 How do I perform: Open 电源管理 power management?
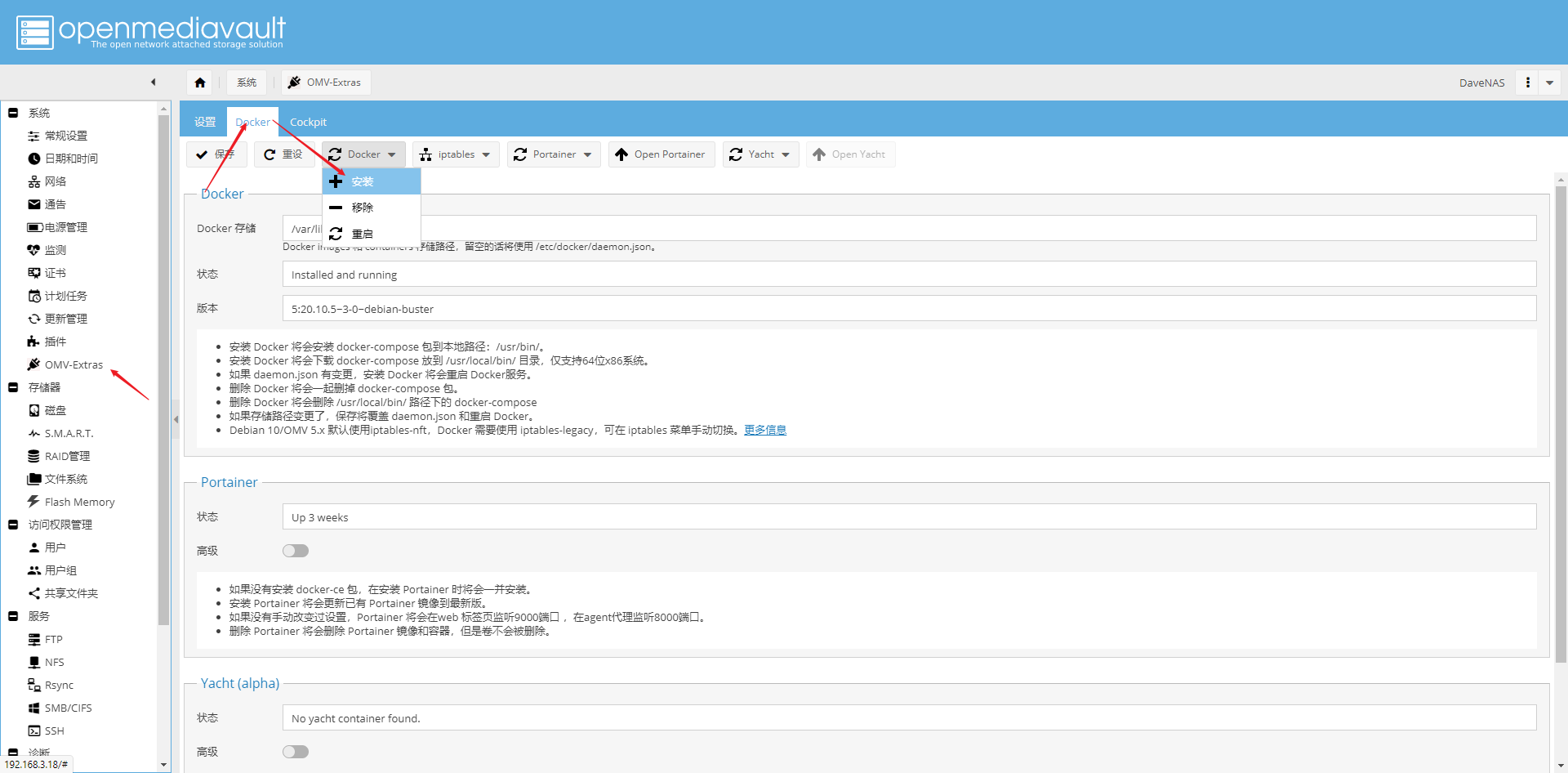[x=57, y=227]
